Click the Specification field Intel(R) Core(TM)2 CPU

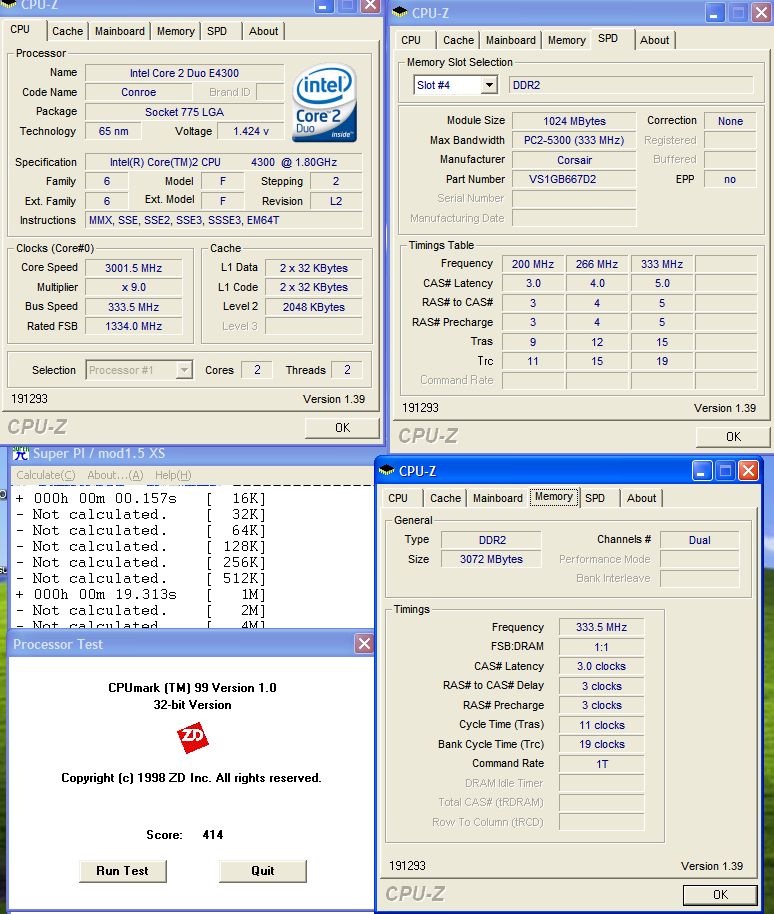[x=224, y=162]
